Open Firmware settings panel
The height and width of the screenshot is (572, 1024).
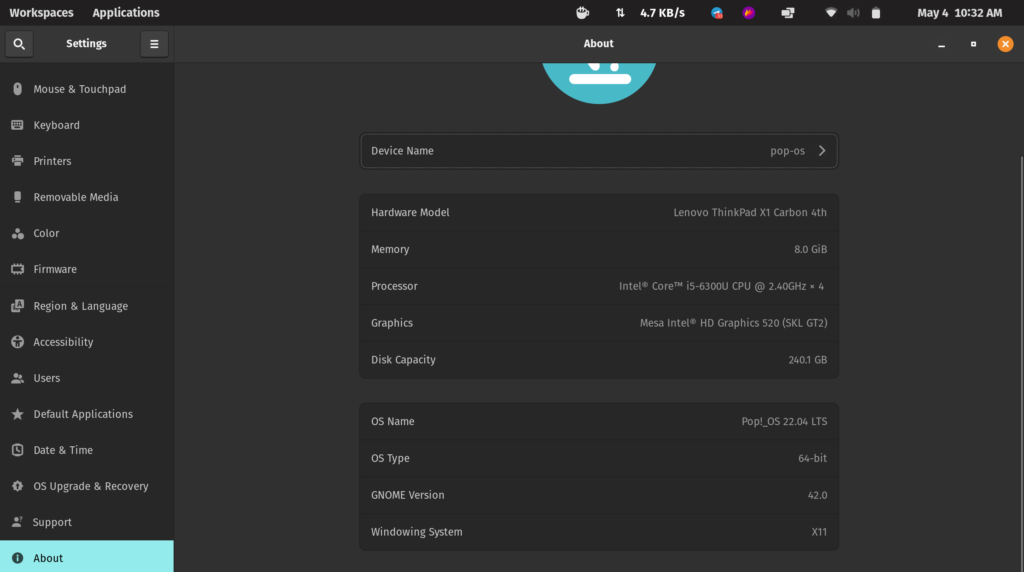tap(87, 269)
